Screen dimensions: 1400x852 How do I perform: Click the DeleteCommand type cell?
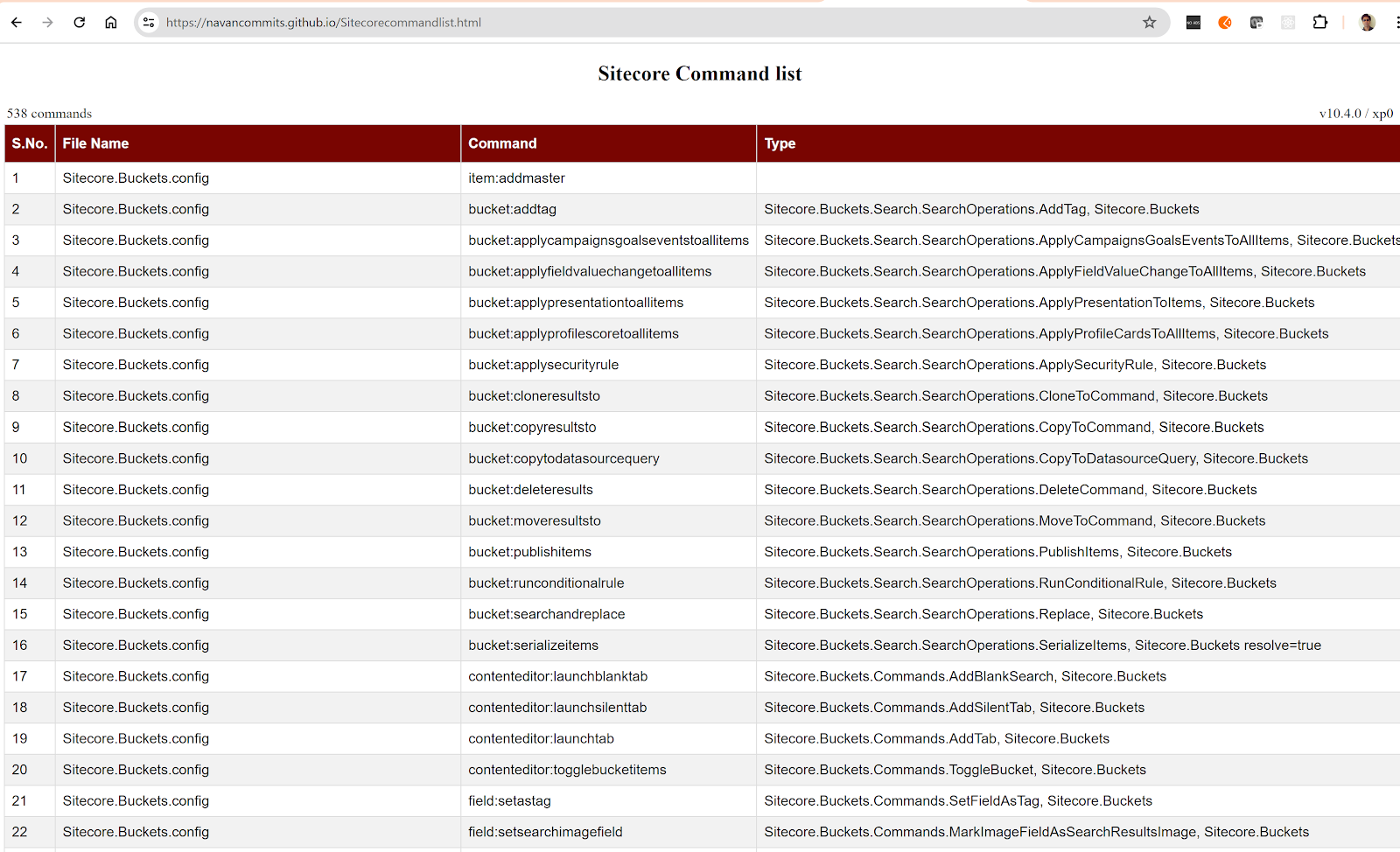click(1079, 490)
